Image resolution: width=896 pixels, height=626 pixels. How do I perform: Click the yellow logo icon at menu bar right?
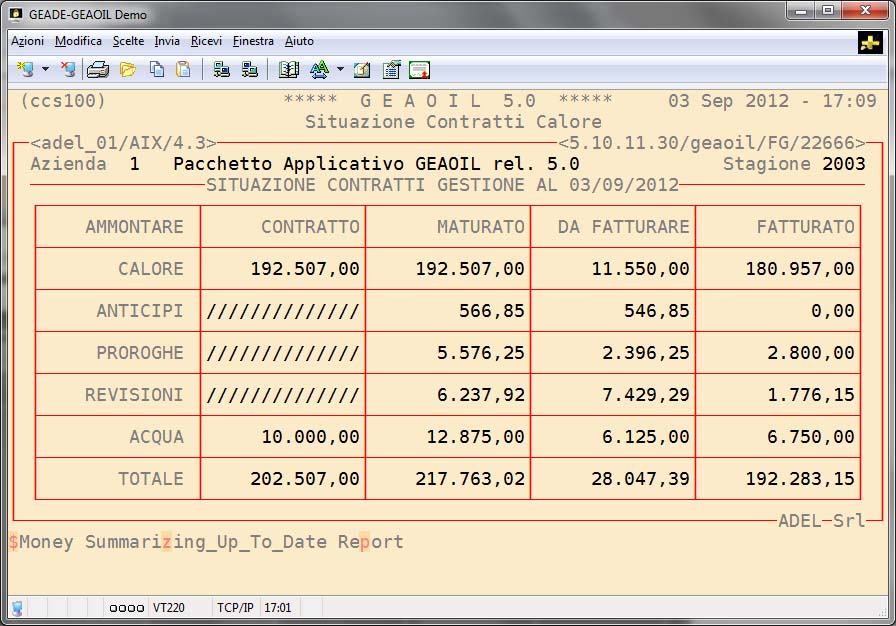tap(870, 42)
